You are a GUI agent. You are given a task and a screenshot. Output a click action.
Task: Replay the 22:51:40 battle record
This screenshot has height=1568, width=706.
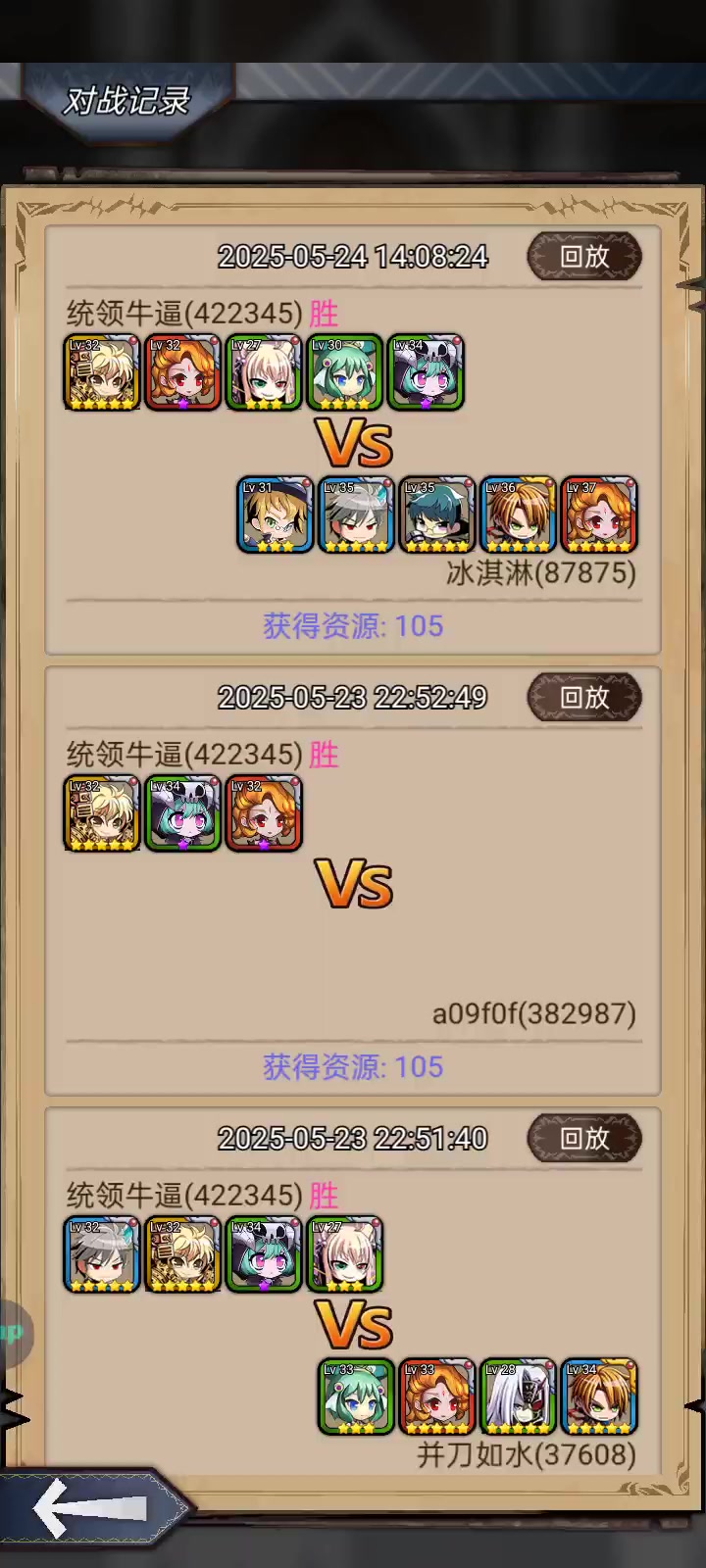584,1139
